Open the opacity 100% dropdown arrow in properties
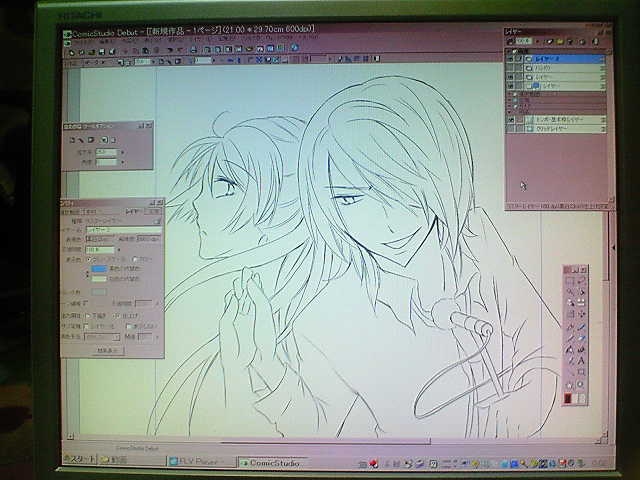640x480 pixels. point(119,249)
